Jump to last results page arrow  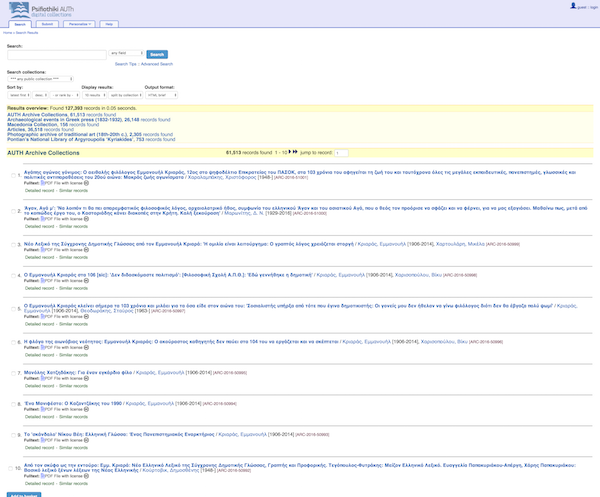297,152
